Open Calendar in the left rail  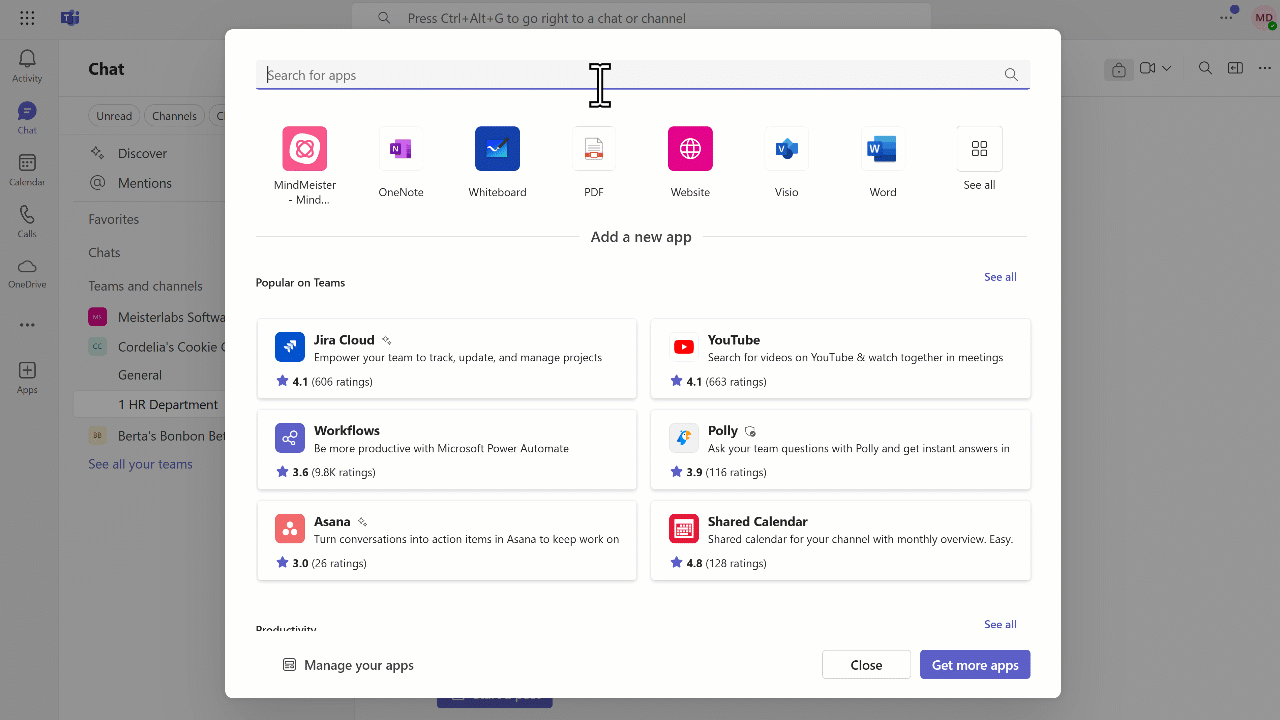27,170
